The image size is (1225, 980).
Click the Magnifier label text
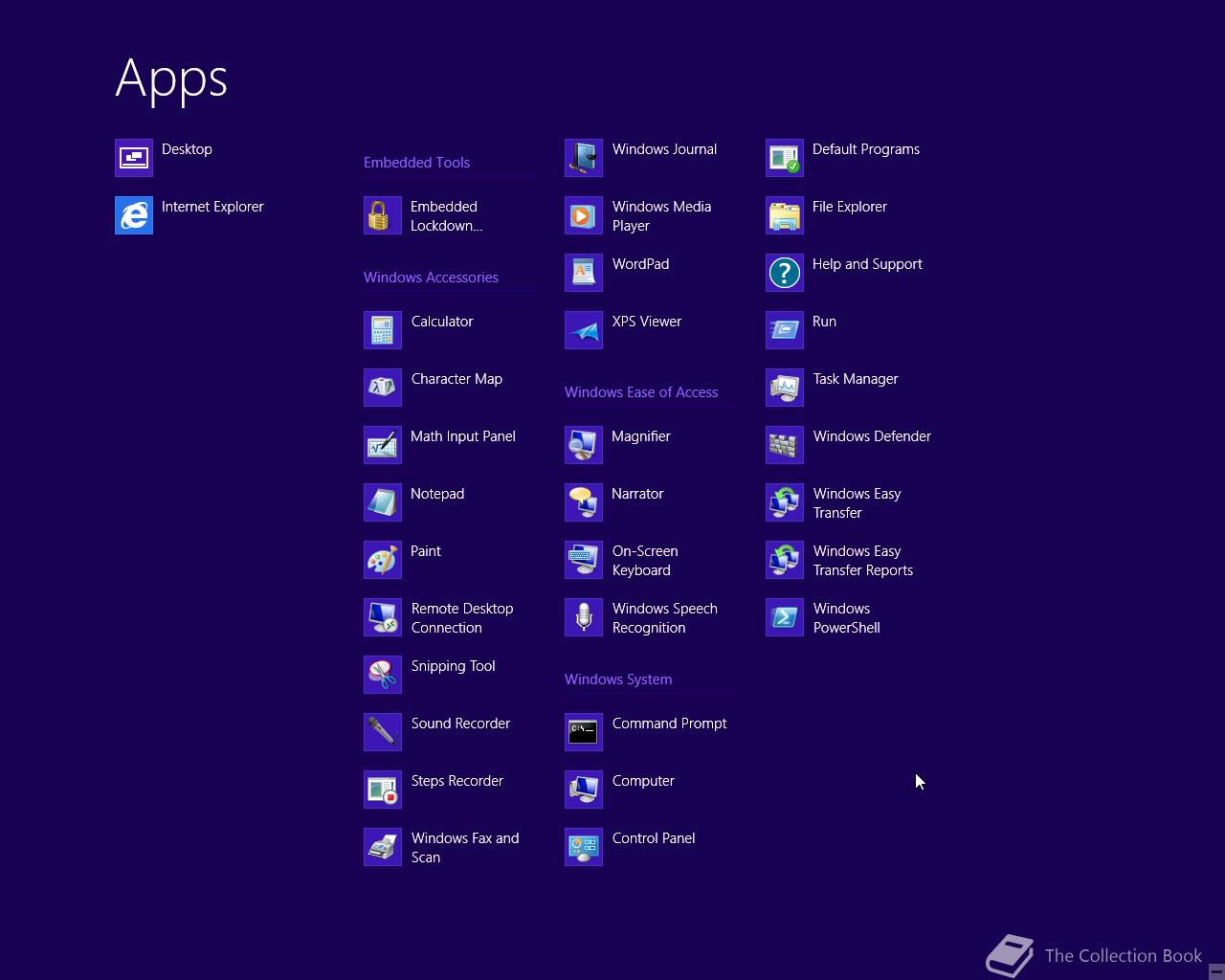pos(641,436)
